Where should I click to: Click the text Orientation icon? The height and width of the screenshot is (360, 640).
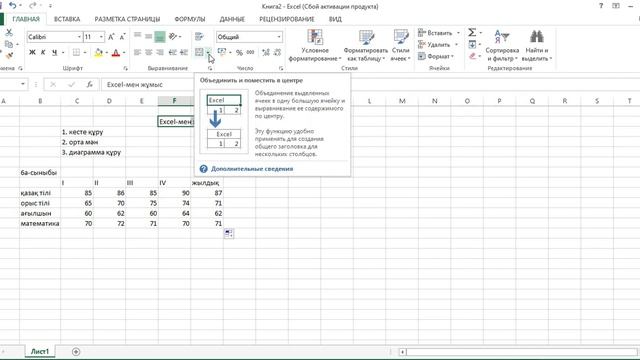[x=173, y=37]
